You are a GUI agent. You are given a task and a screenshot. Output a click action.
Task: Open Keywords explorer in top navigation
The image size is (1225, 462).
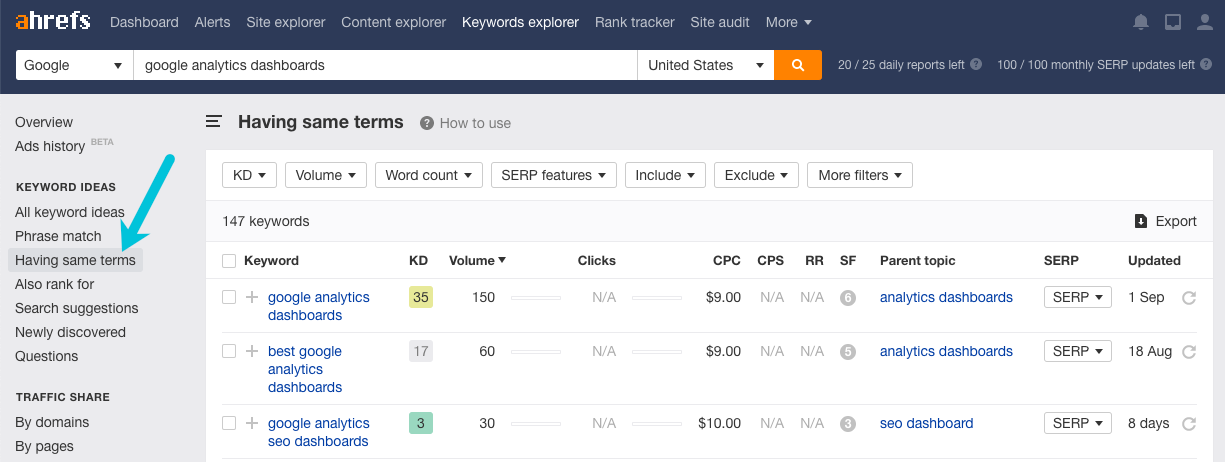point(520,22)
